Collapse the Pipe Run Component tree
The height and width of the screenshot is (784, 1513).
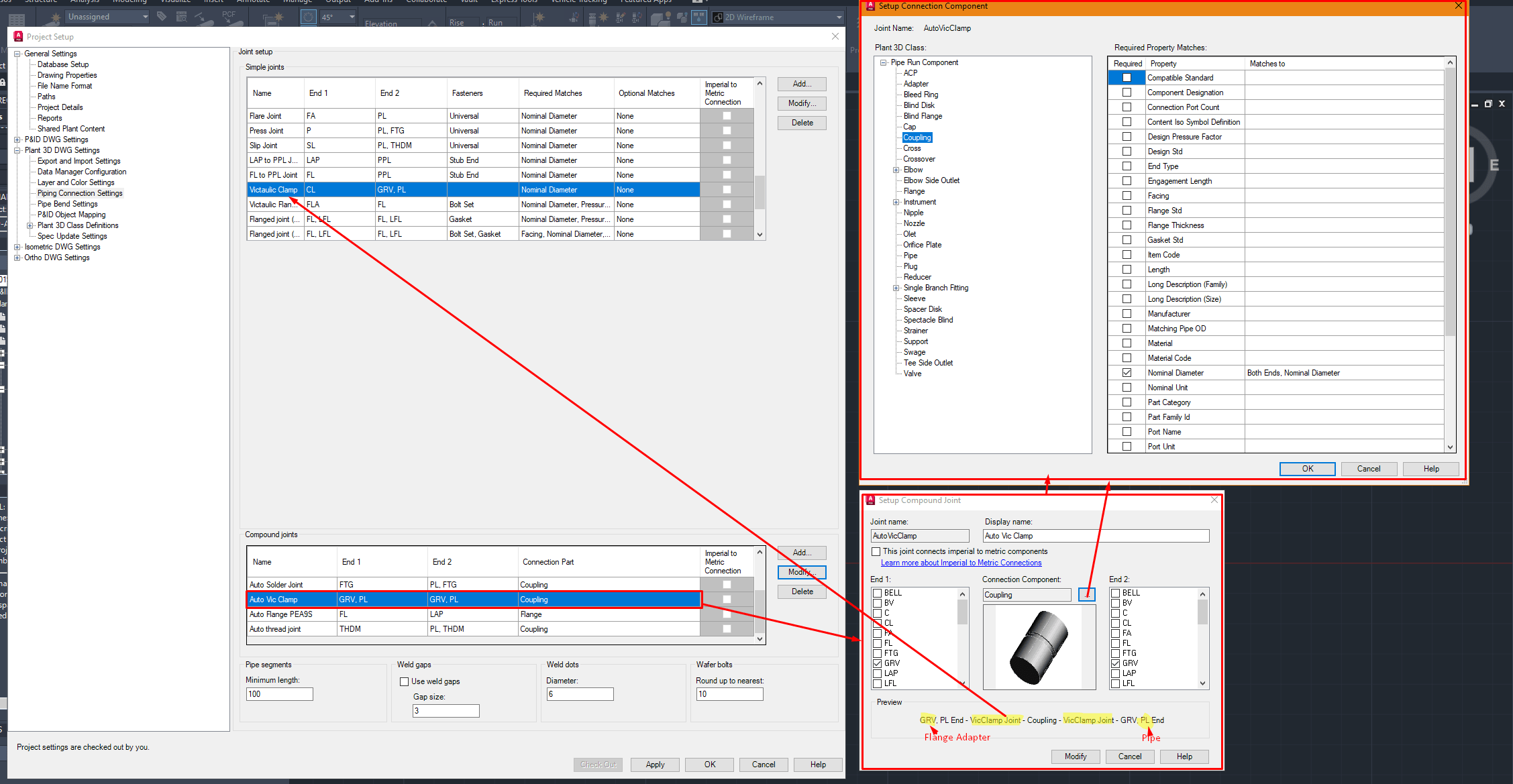[x=883, y=62]
